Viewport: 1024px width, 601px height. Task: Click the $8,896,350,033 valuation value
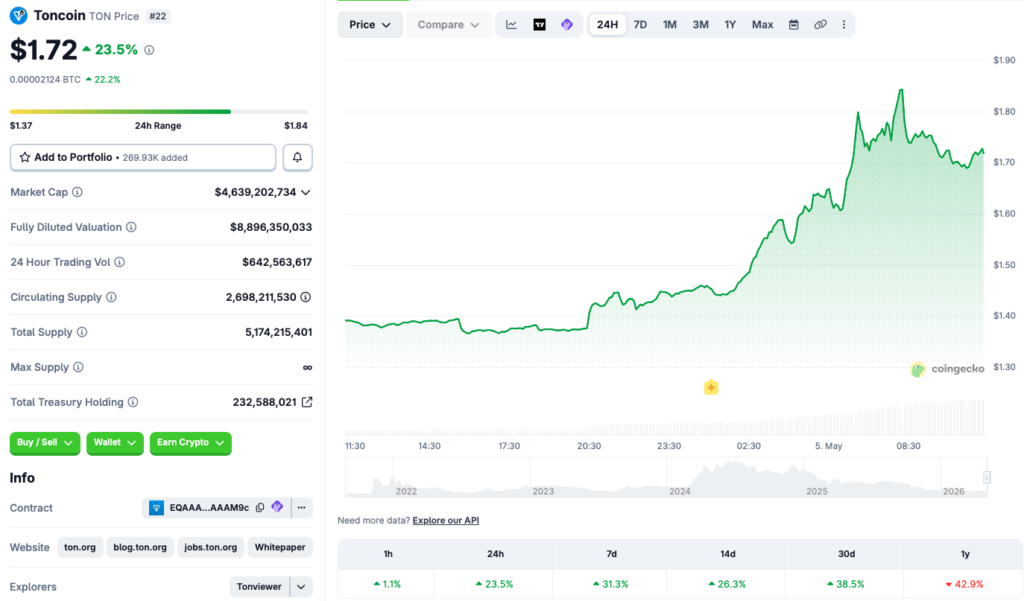pos(271,227)
